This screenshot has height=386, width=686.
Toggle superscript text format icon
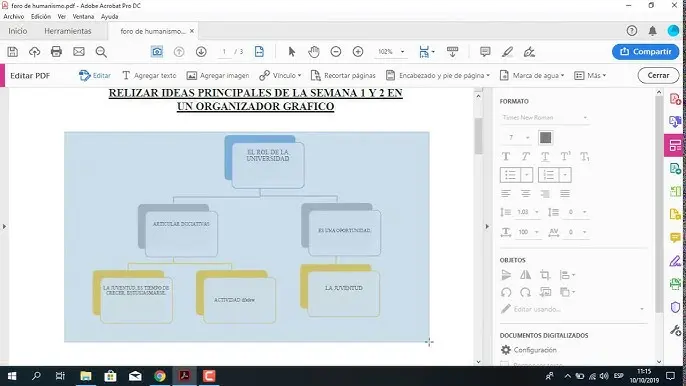point(565,156)
